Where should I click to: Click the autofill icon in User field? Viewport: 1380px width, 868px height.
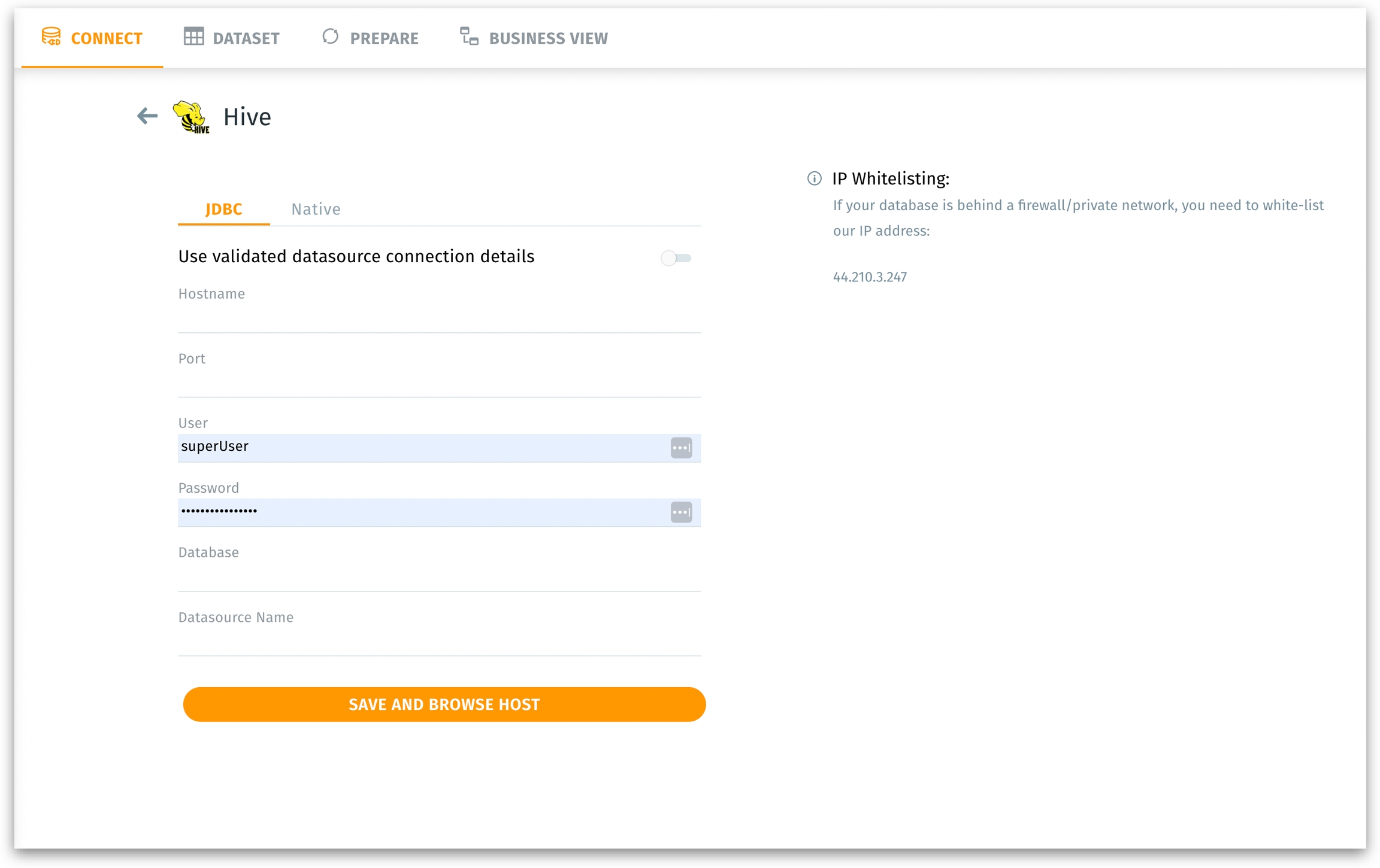[x=681, y=448]
